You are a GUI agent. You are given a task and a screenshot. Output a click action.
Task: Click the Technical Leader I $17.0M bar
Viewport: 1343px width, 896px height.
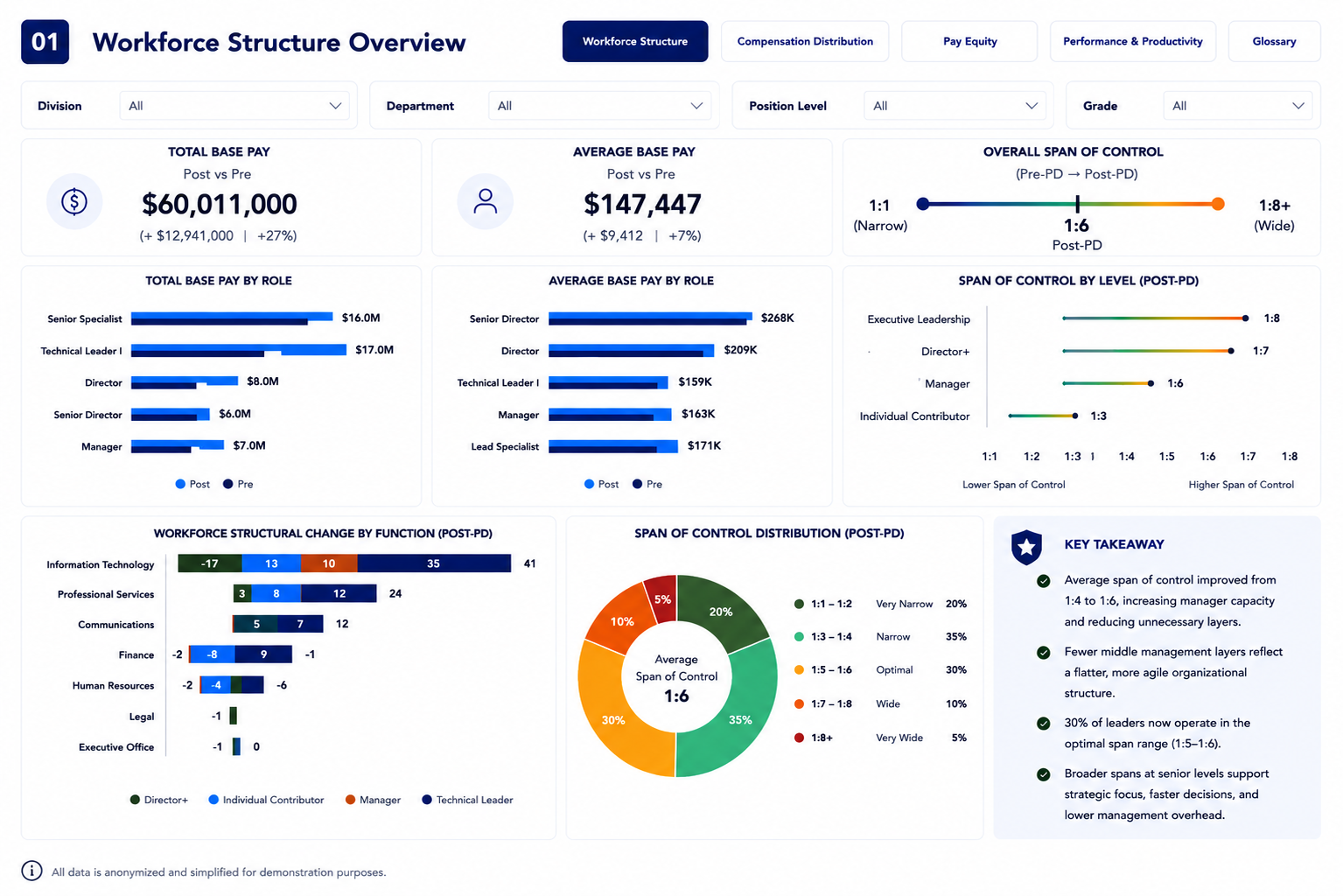tap(239, 350)
